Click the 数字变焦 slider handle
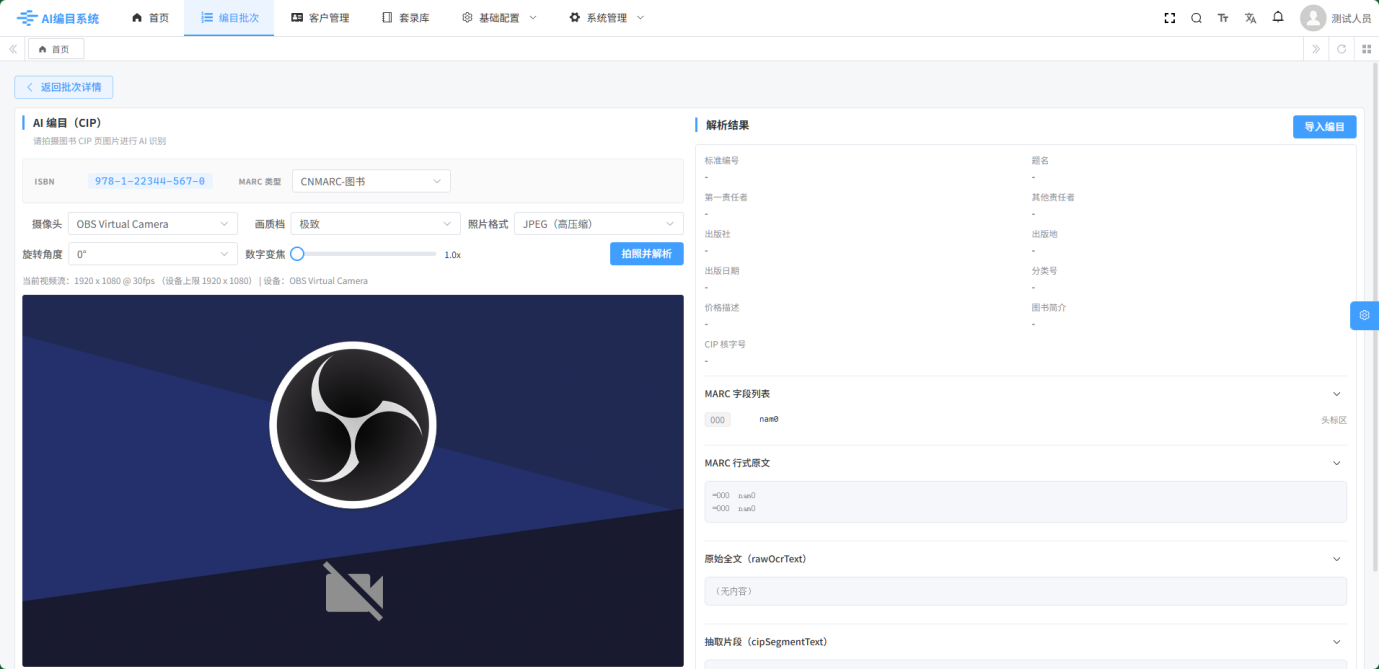This screenshot has height=669, width=1379. point(297,254)
